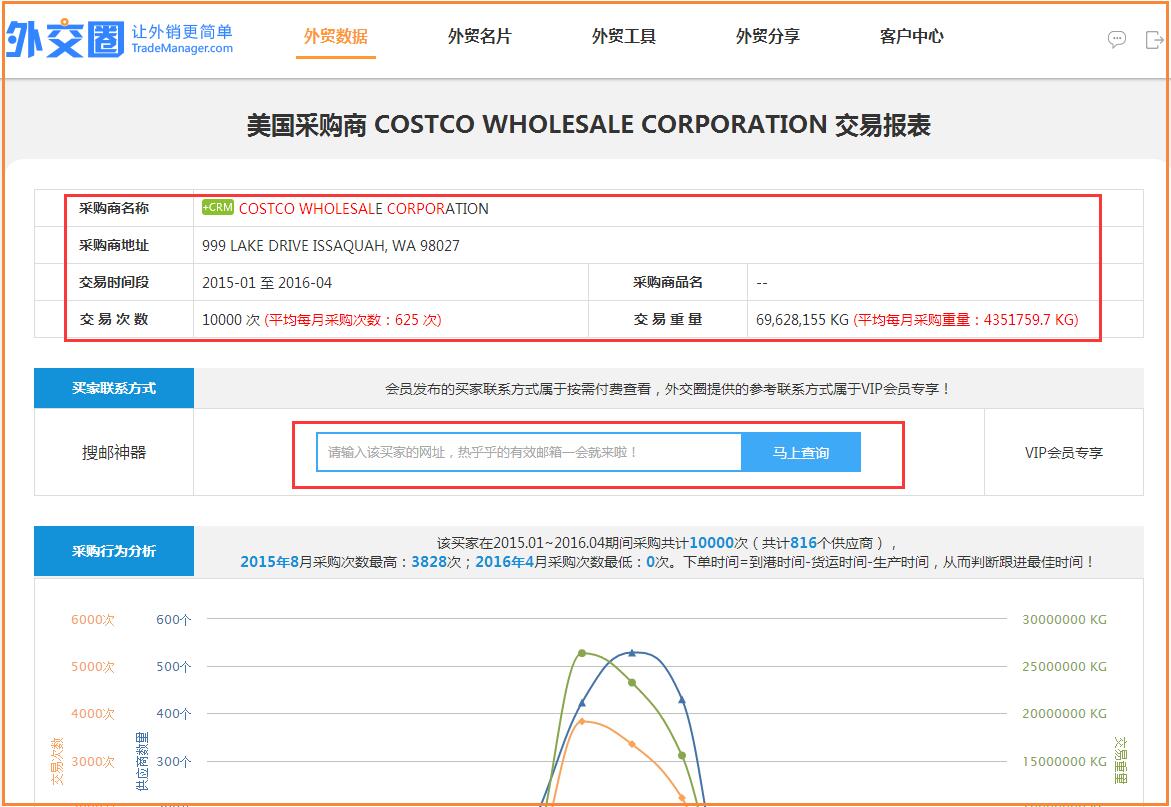The height and width of the screenshot is (807, 1171).
Task: Click the 600个 axis label
Action: click(173, 620)
